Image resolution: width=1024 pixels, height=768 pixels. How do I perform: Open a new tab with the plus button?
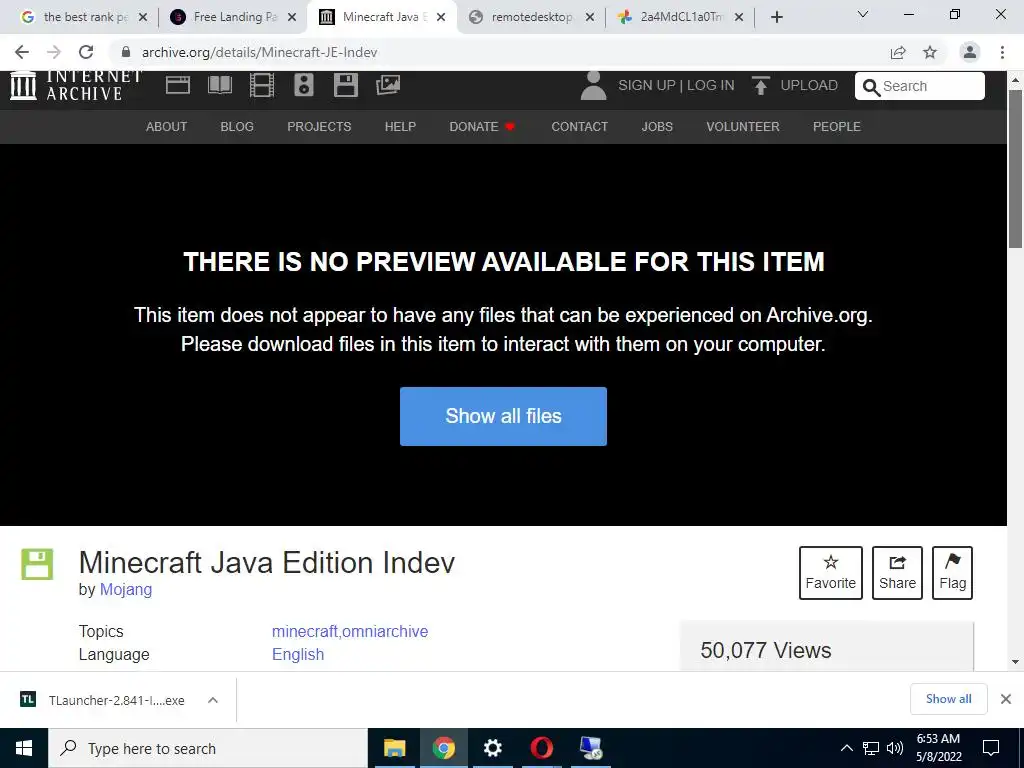[x=776, y=17]
